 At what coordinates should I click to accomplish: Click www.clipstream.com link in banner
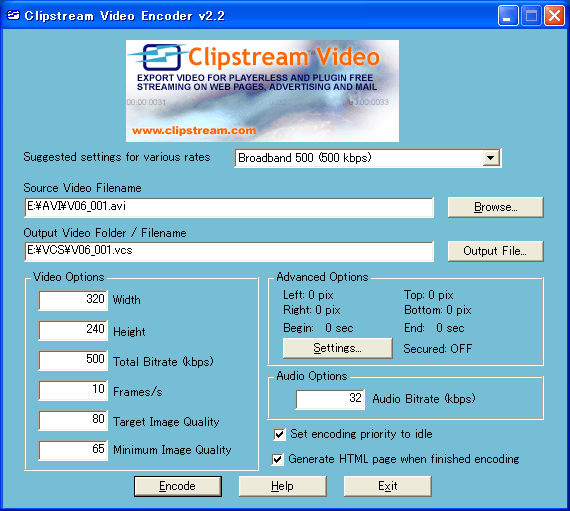point(194,130)
